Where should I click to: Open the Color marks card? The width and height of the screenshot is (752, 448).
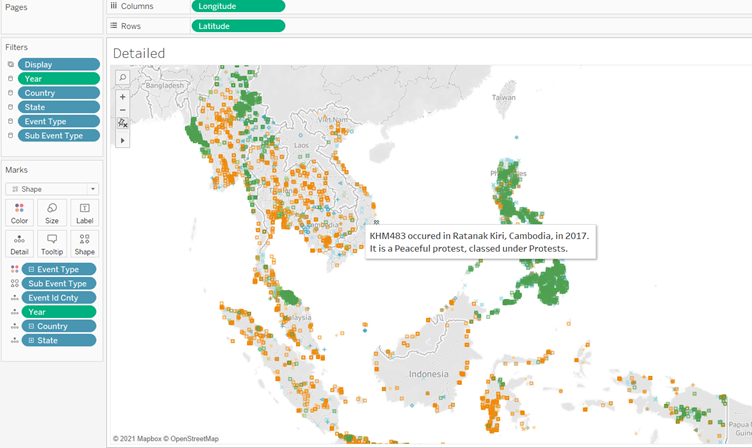pos(19,212)
